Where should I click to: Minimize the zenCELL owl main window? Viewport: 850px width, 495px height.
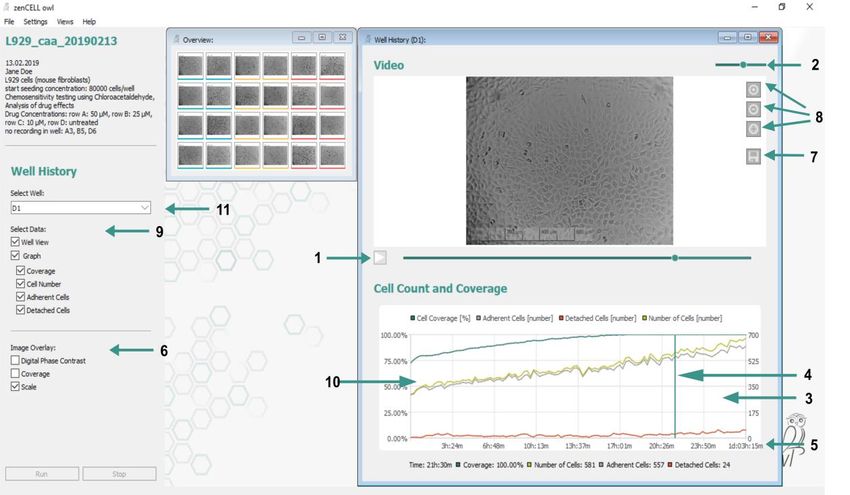point(756,7)
